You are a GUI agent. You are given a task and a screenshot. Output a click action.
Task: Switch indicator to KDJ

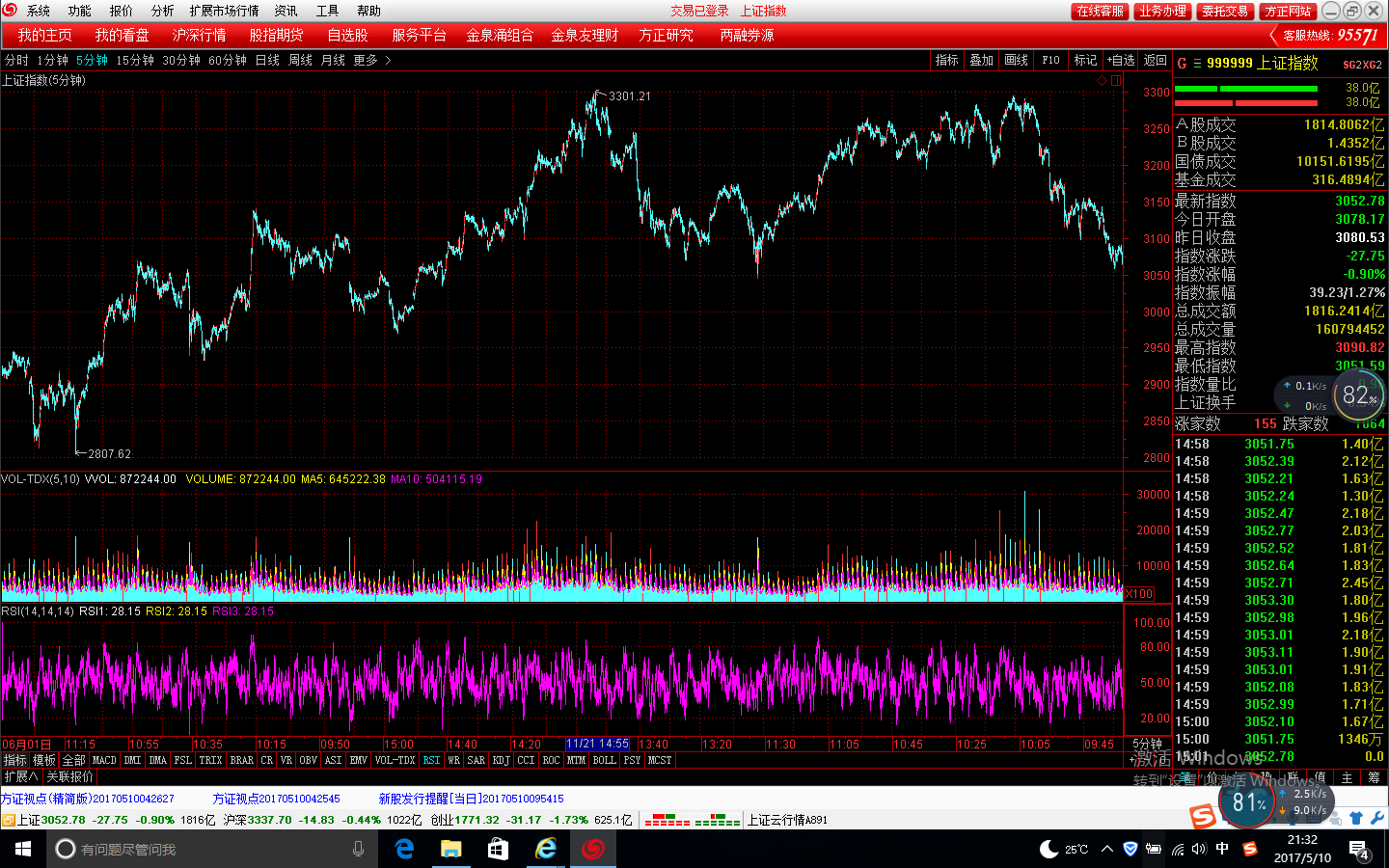tap(501, 760)
